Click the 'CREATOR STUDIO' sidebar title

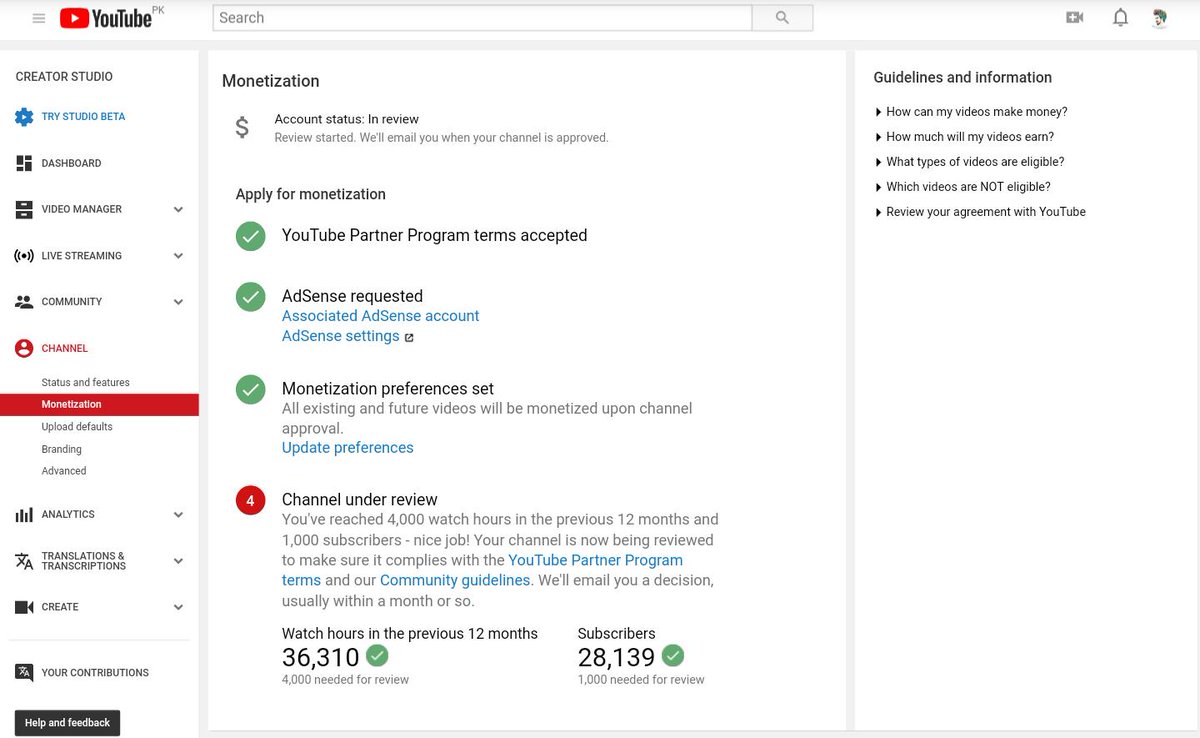64,77
